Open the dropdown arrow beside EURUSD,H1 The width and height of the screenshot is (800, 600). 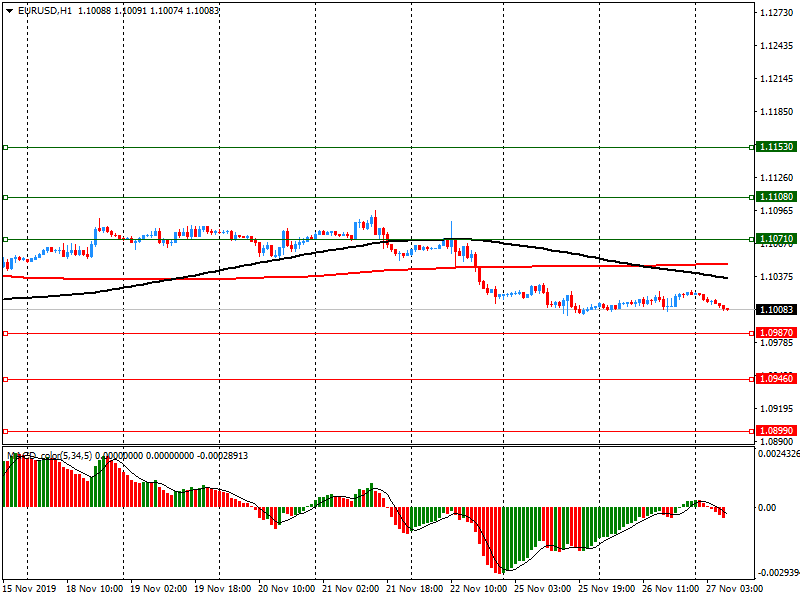click(x=9, y=10)
